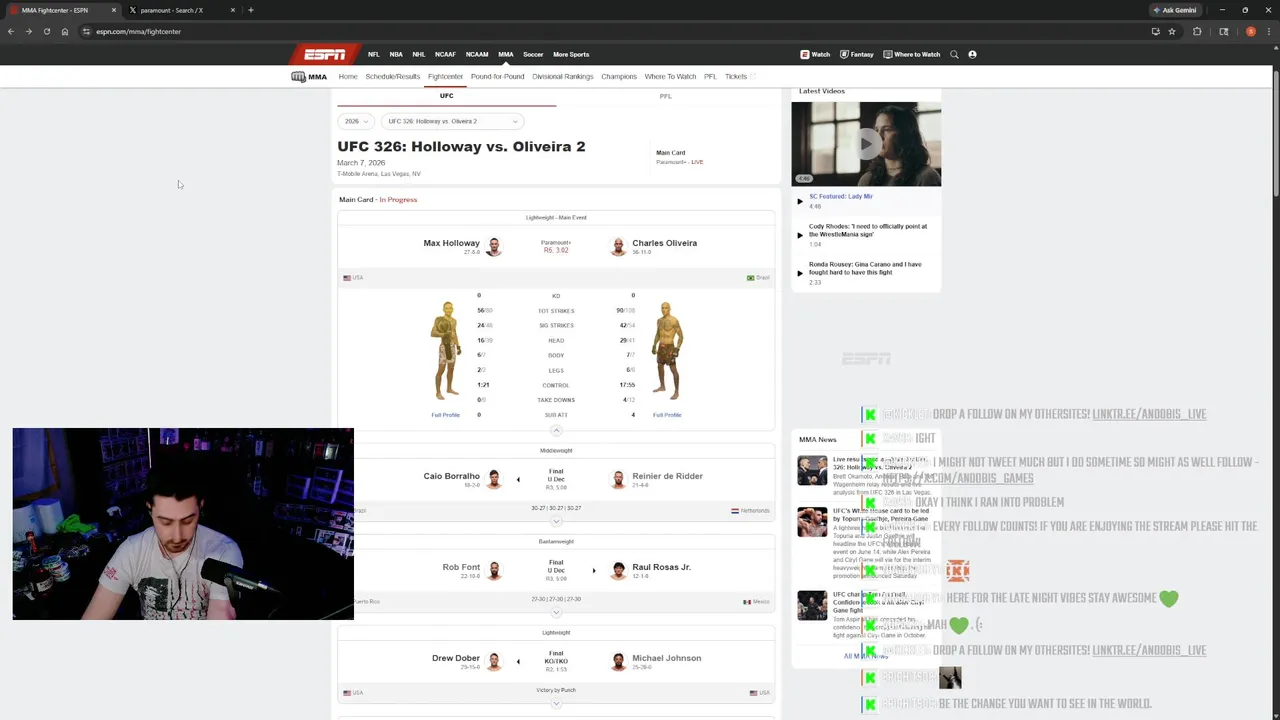Viewport: 1280px width, 720px height.
Task: Click Drew Dober's headshot
Action: click(494, 661)
